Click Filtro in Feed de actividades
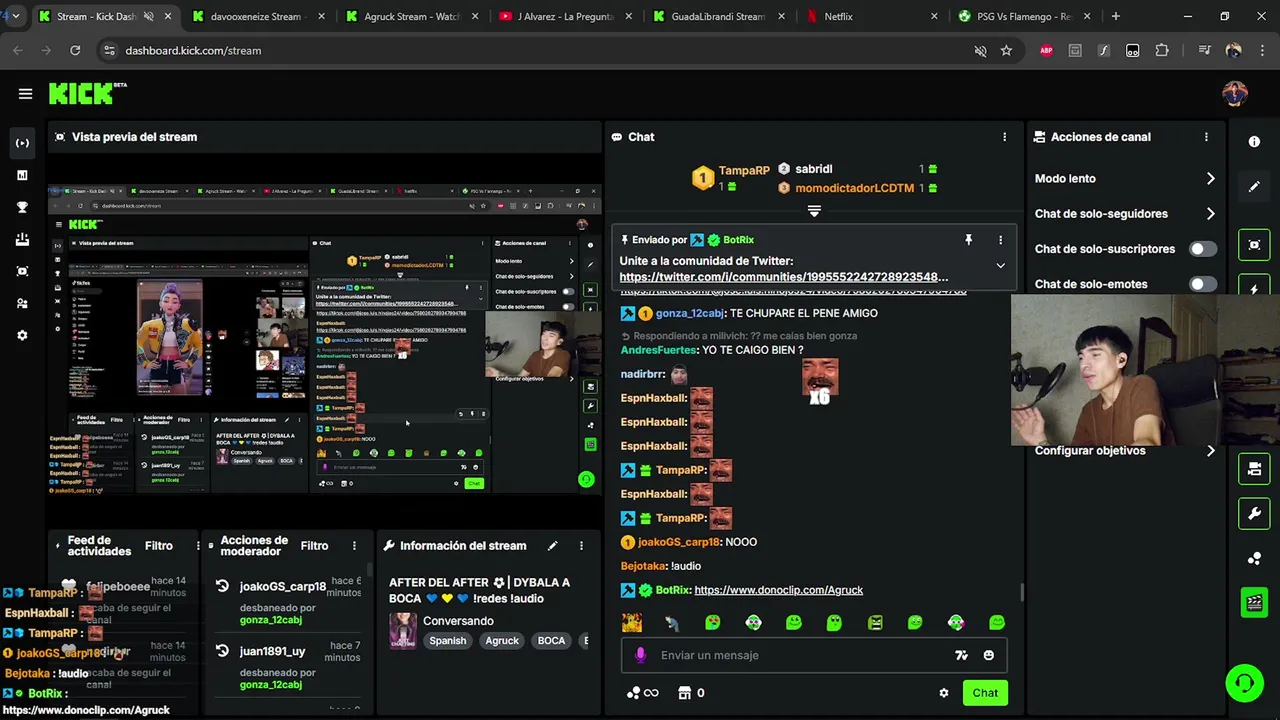Image resolution: width=1280 pixels, height=720 pixels. 158,546
